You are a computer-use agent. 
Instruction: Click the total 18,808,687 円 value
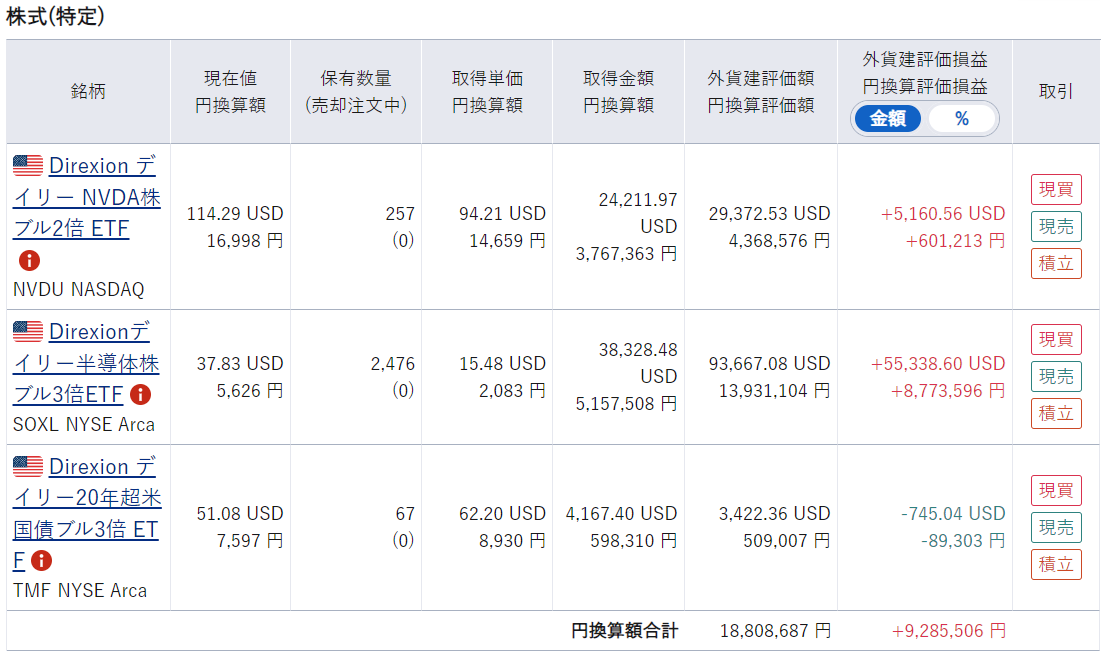(x=775, y=630)
